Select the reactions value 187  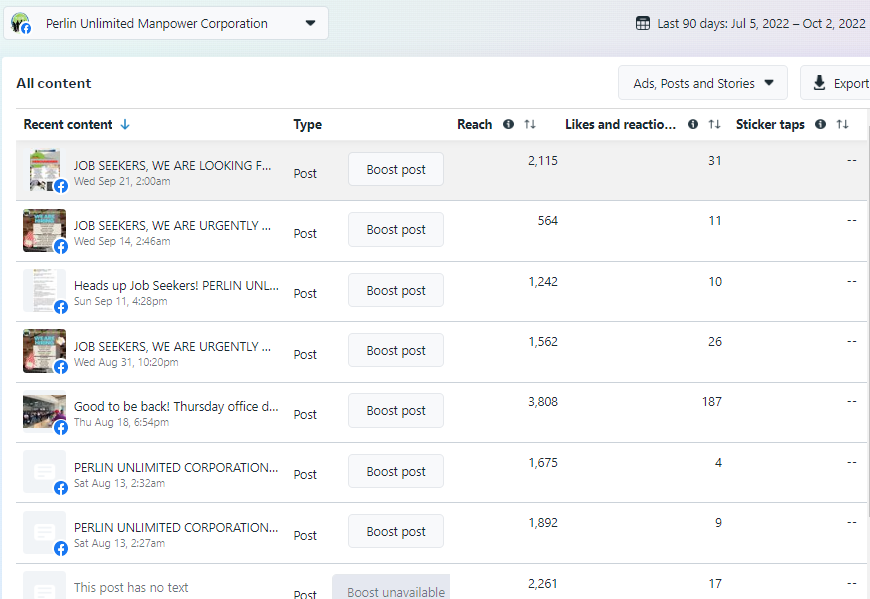point(711,402)
